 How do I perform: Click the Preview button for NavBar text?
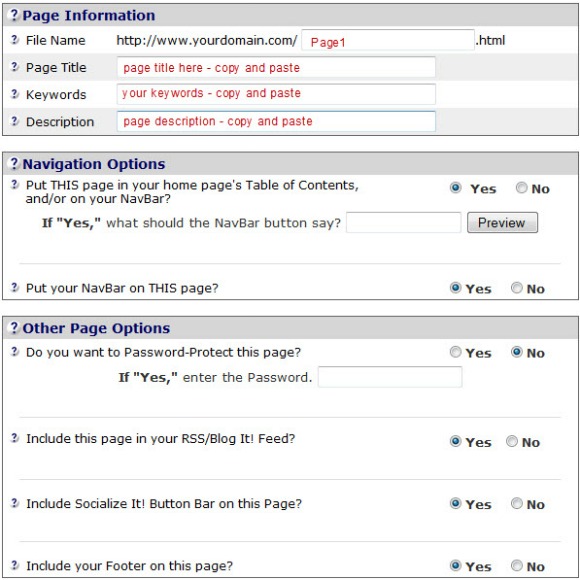(x=502, y=222)
